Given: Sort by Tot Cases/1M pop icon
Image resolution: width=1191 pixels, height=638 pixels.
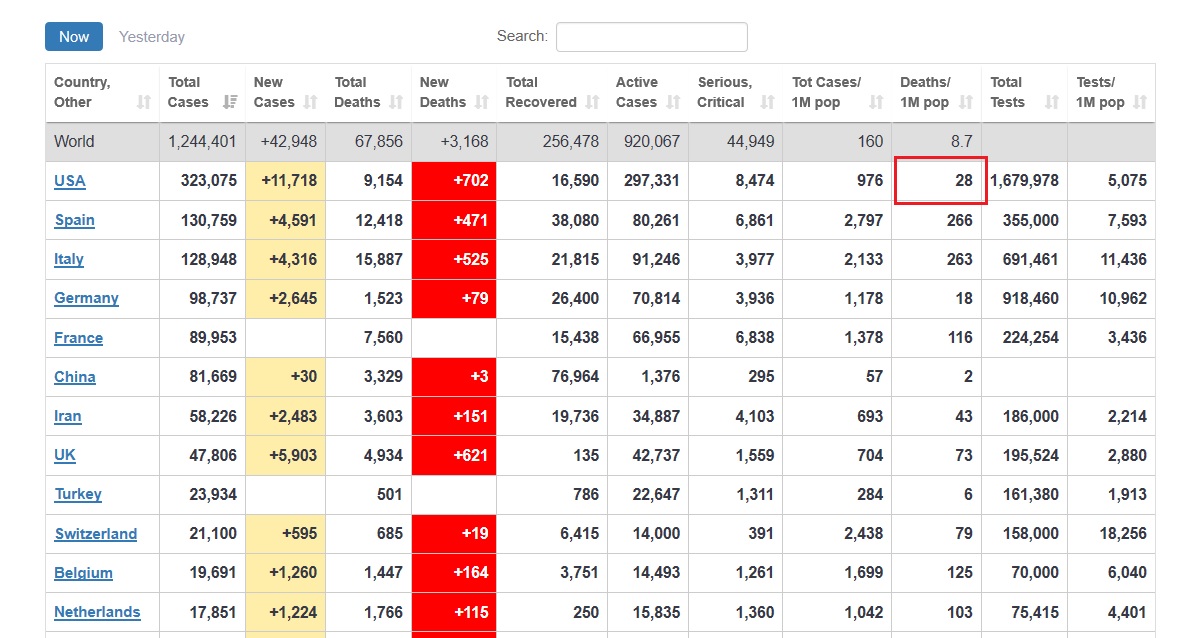Looking at the screenshot, I should click(x=876, y=102).
